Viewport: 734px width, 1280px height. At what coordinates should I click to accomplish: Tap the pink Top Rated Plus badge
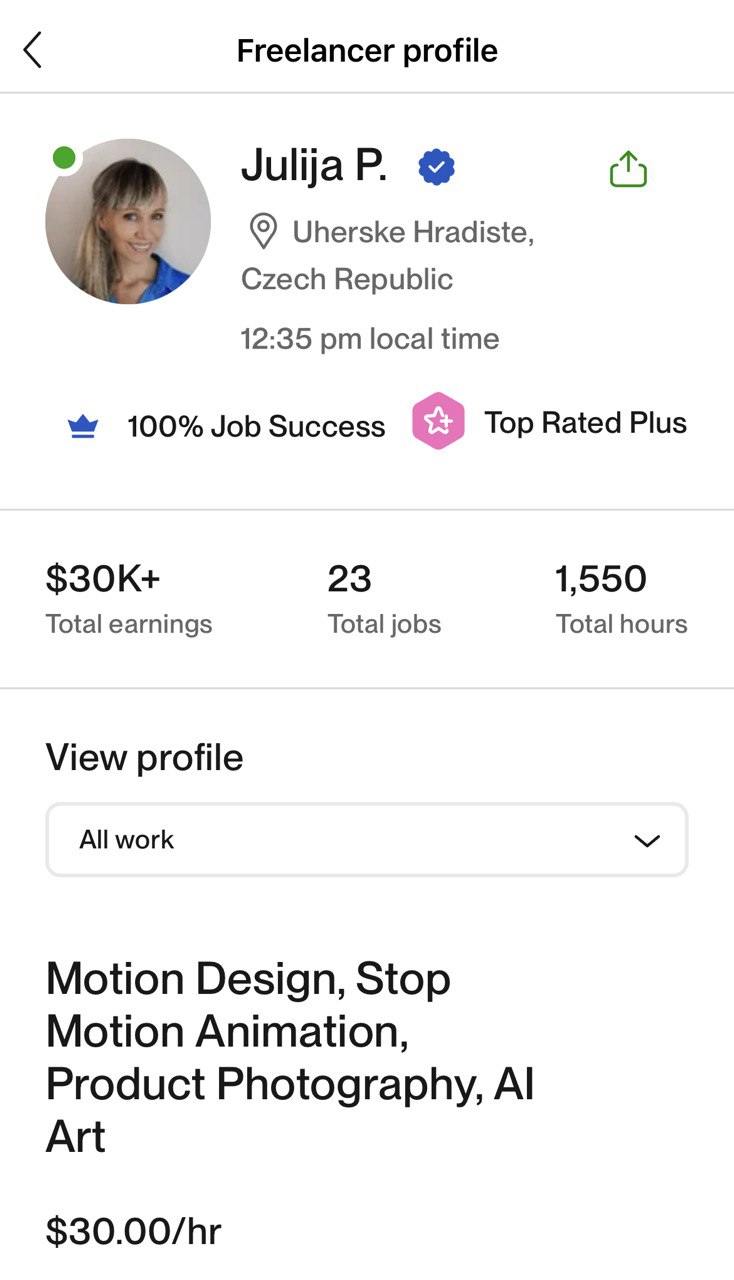click(x=438, y=421)
